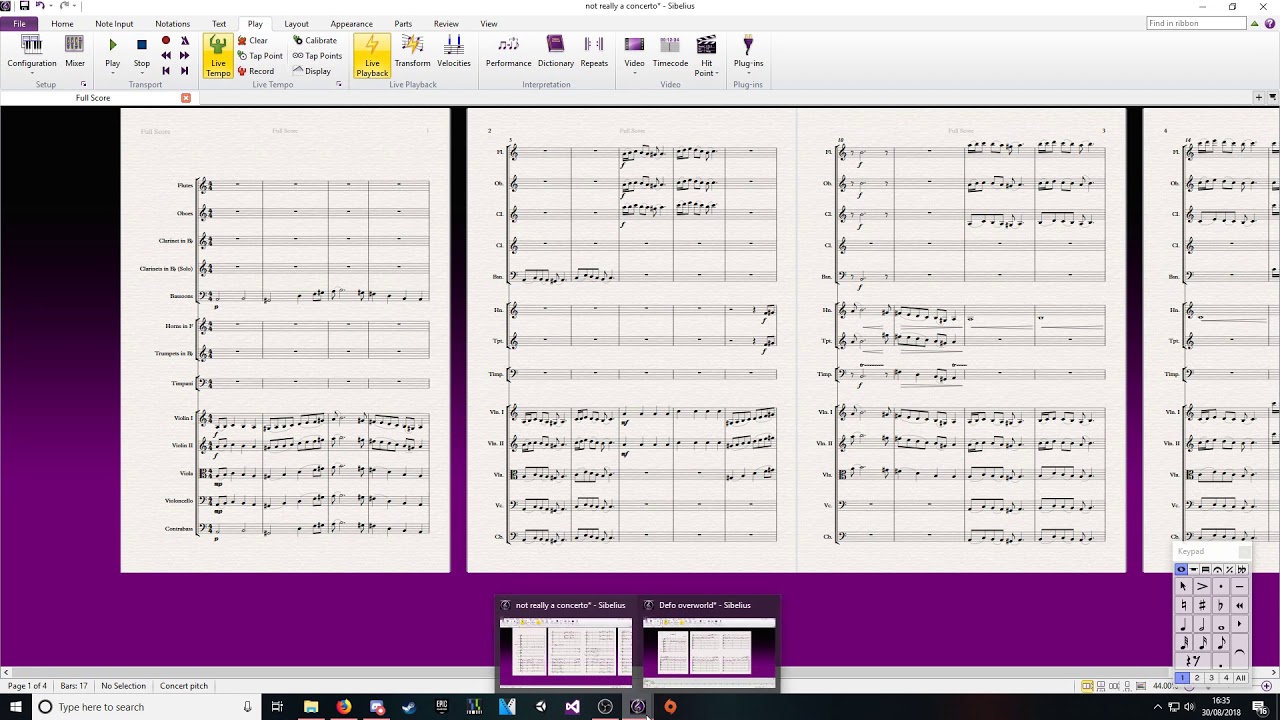Click the Save icon in title bar
Screen dimensions: 1280x720
pos(23,6)
